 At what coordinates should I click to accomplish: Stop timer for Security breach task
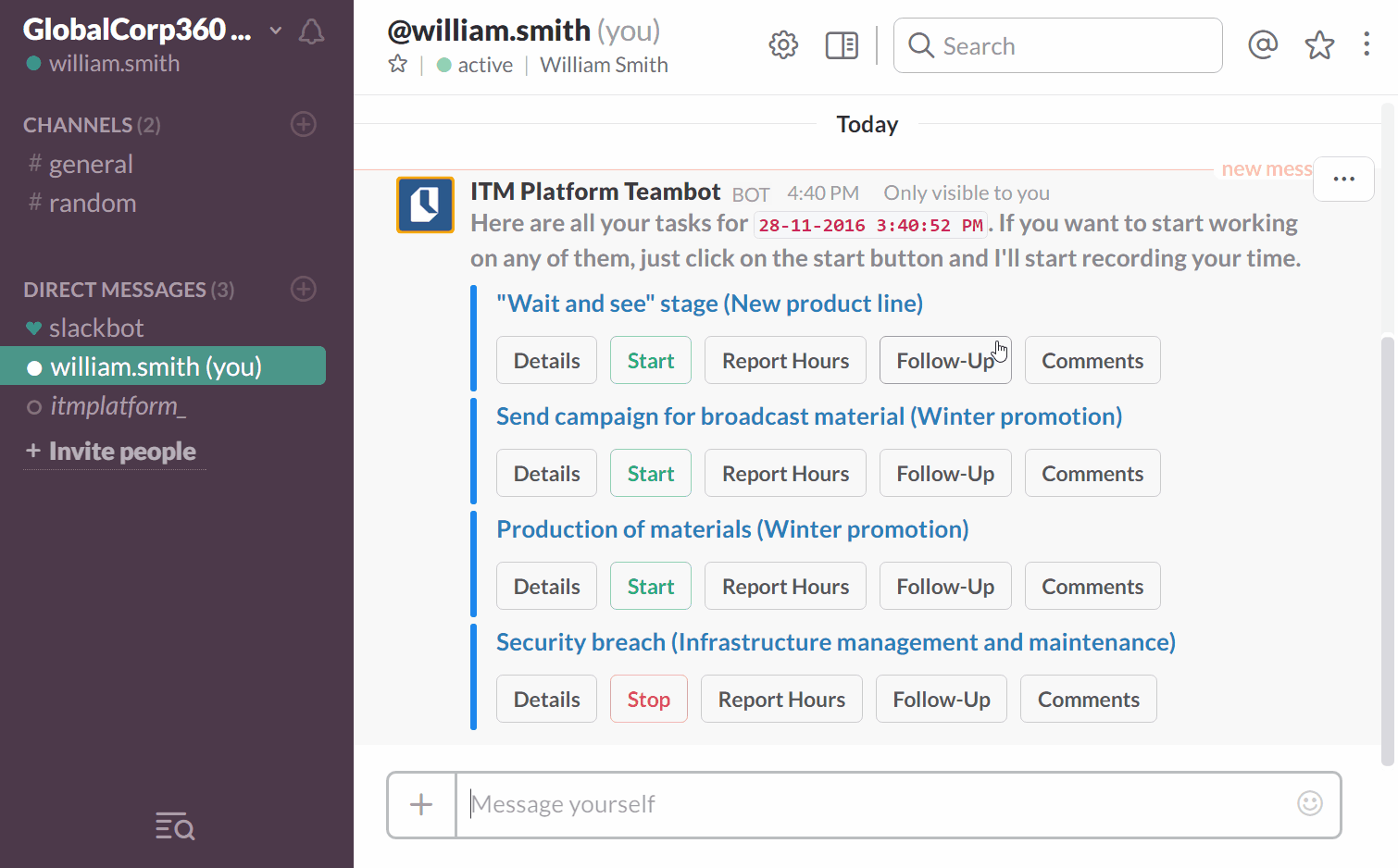648,700
